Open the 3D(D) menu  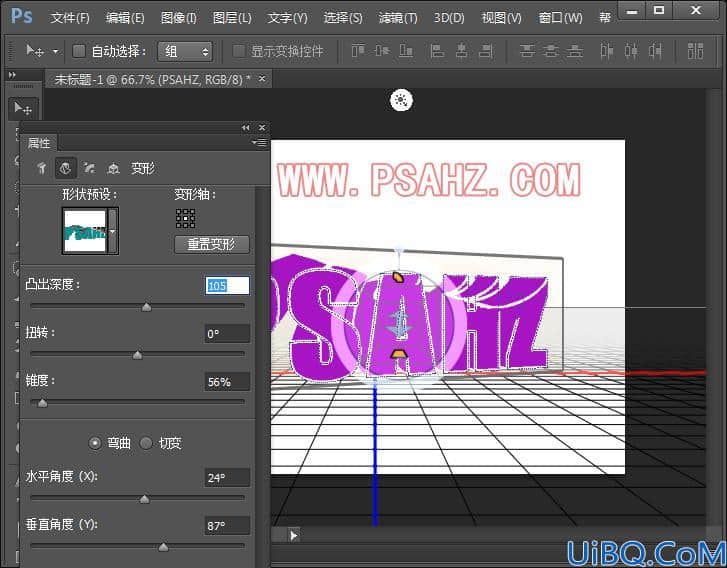coord(449,18)
